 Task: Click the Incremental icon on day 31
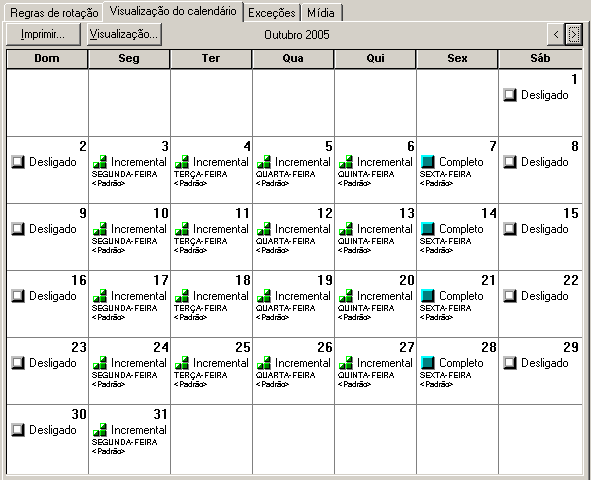click(100, 430)
